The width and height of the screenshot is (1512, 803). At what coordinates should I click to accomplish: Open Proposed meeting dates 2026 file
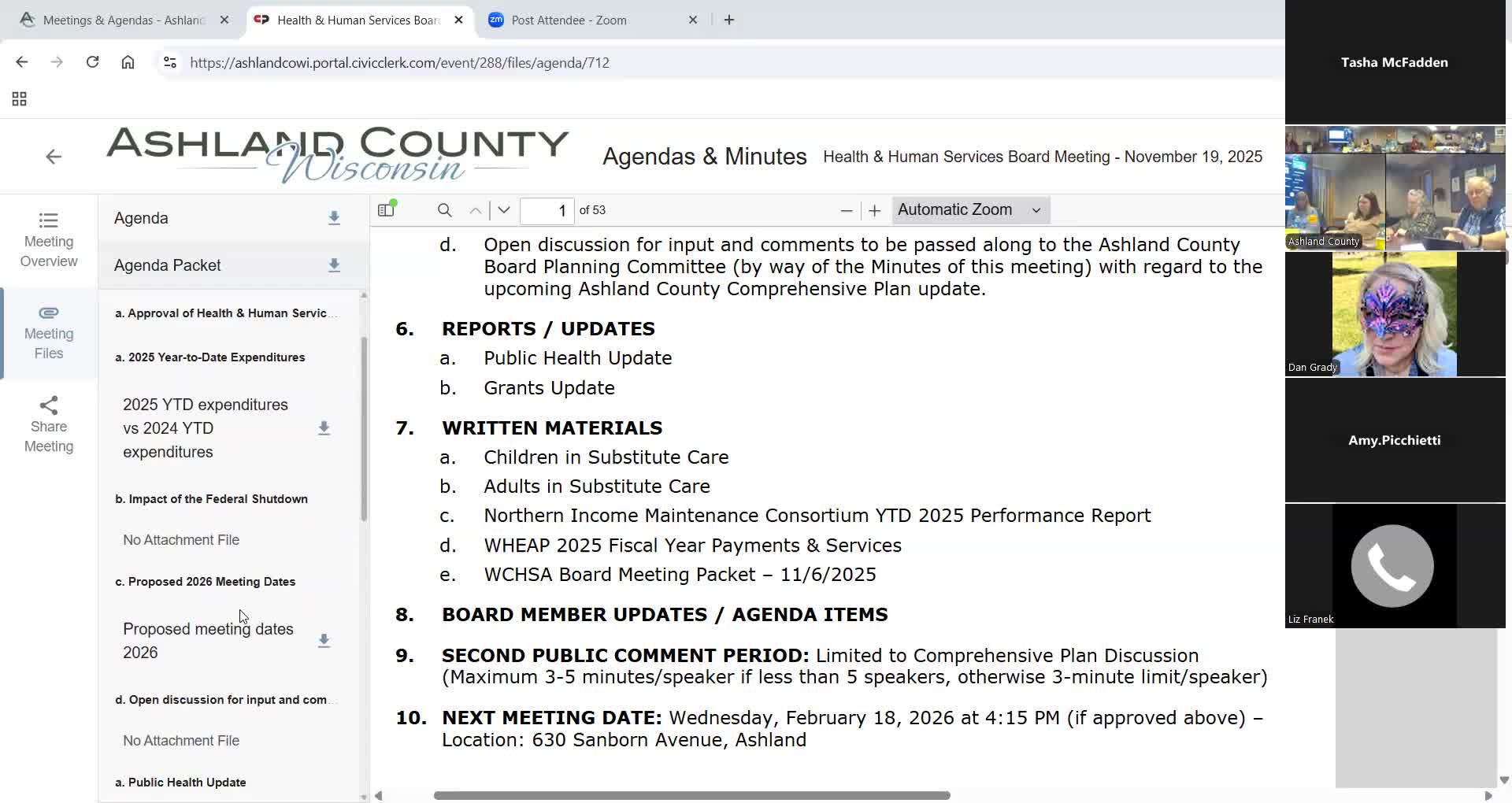click(208, 641)
